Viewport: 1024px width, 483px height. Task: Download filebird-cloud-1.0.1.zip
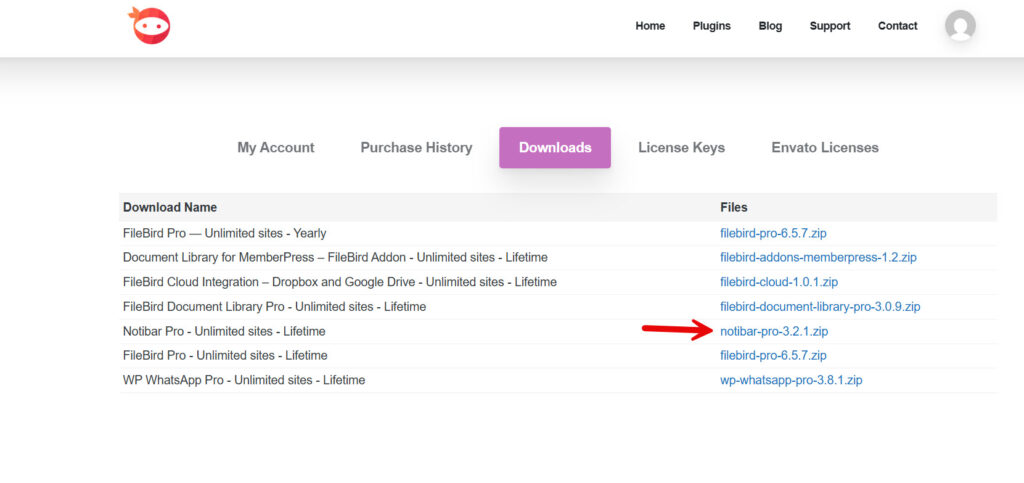pos(779,282)
